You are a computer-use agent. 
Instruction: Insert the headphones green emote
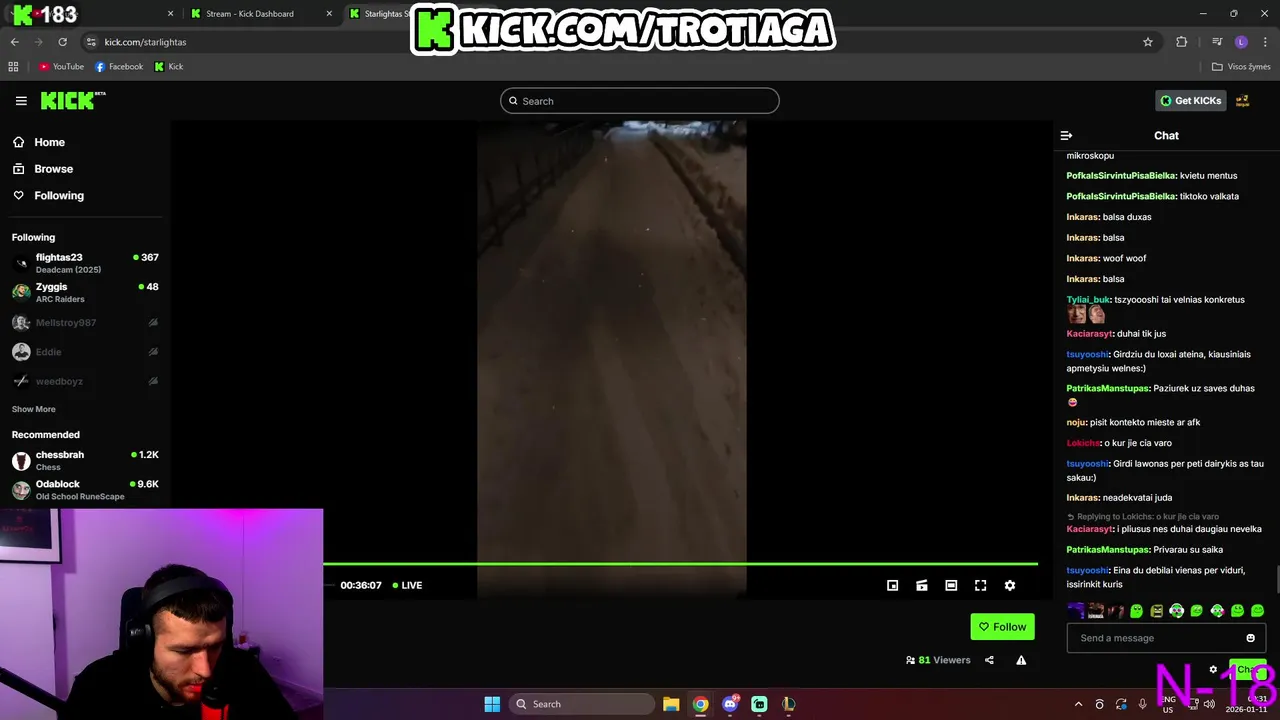click(x=1176, y=611)
